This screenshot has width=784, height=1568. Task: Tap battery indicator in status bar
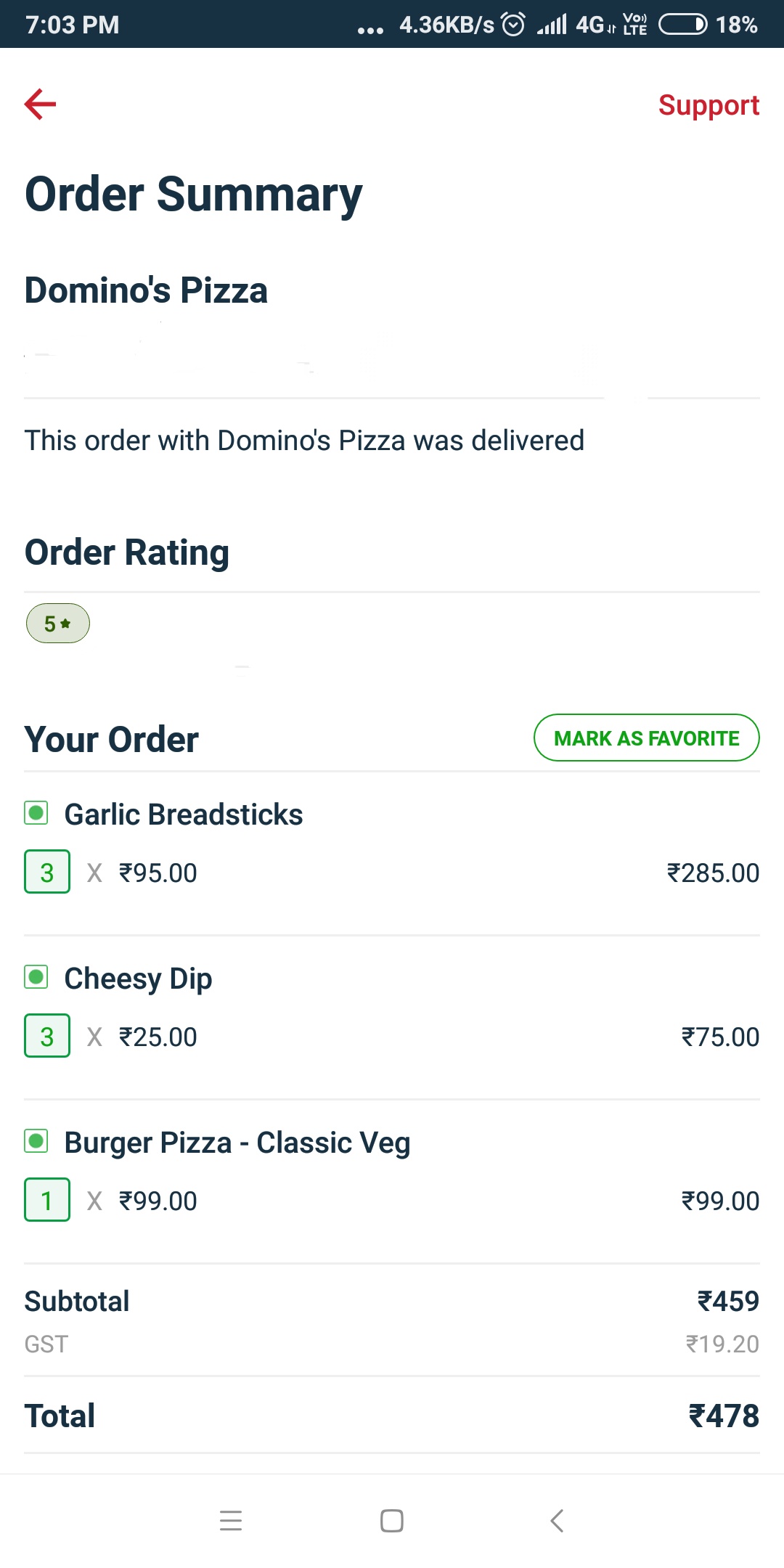682,25
